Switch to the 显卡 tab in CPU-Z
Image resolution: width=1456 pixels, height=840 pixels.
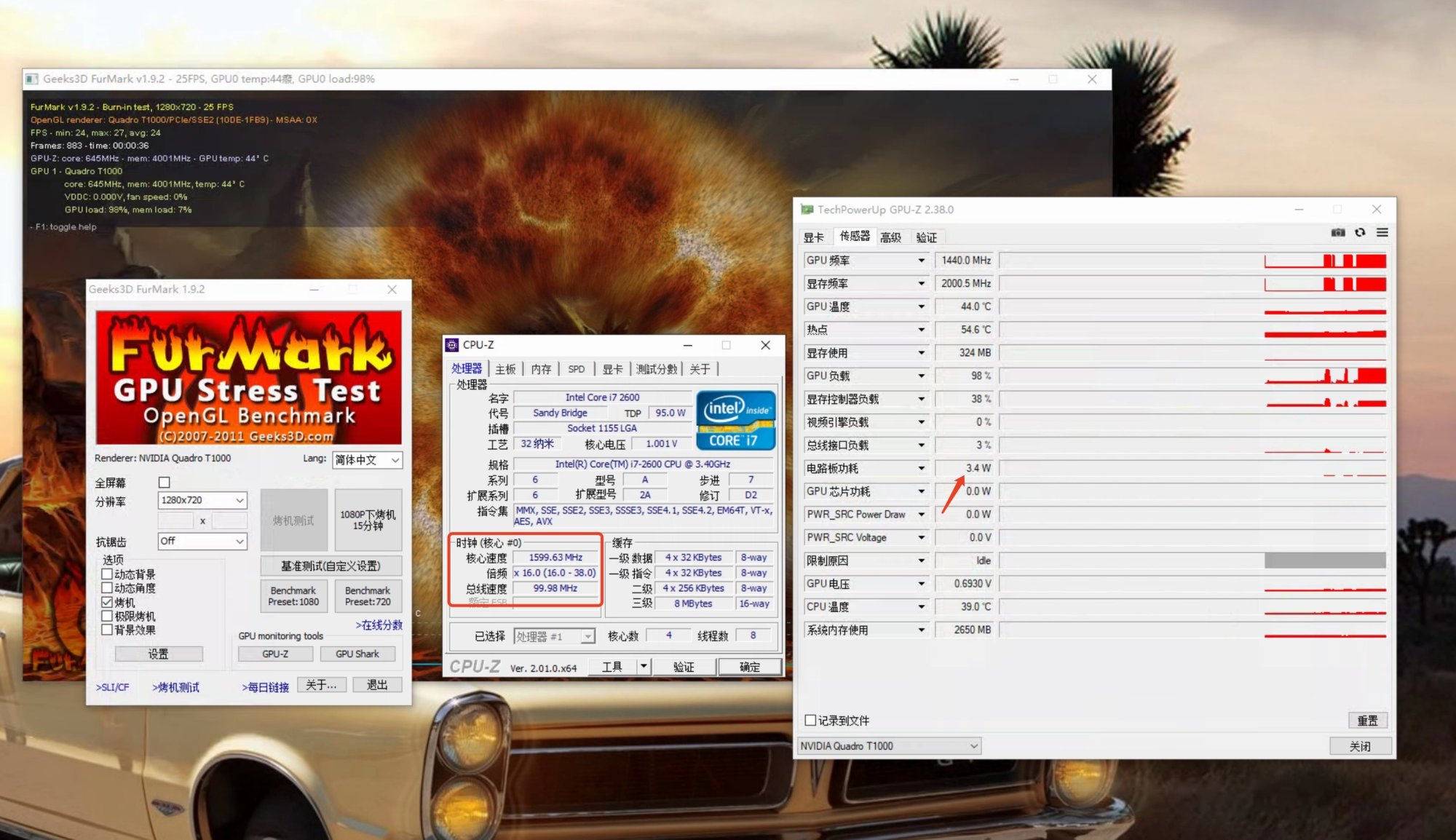click(612, 369)
